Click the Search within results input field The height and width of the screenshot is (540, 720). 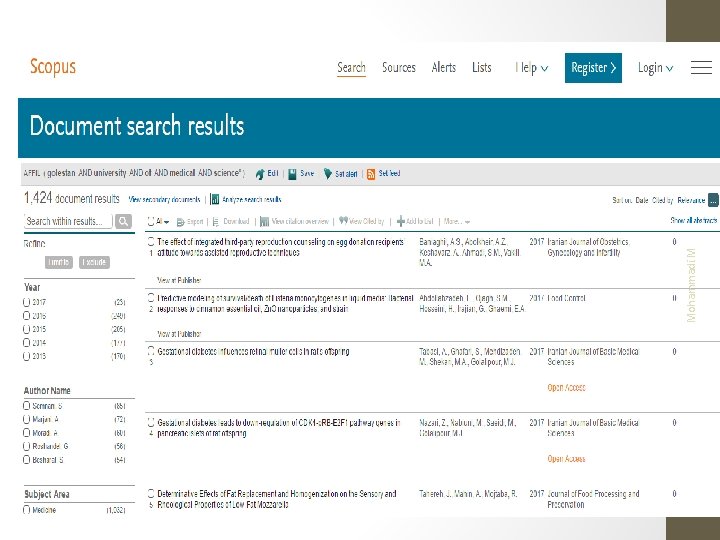(x=68, y=221)
